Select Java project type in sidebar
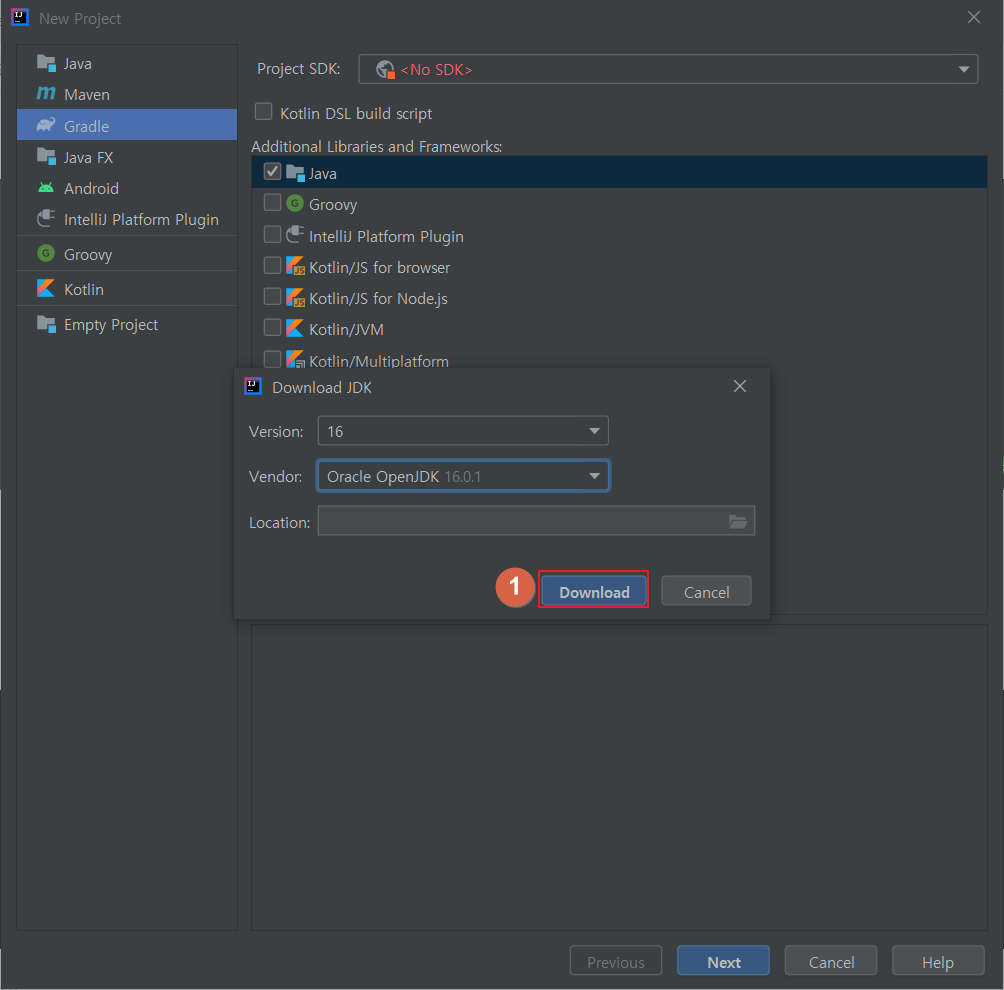 [127, 63]
